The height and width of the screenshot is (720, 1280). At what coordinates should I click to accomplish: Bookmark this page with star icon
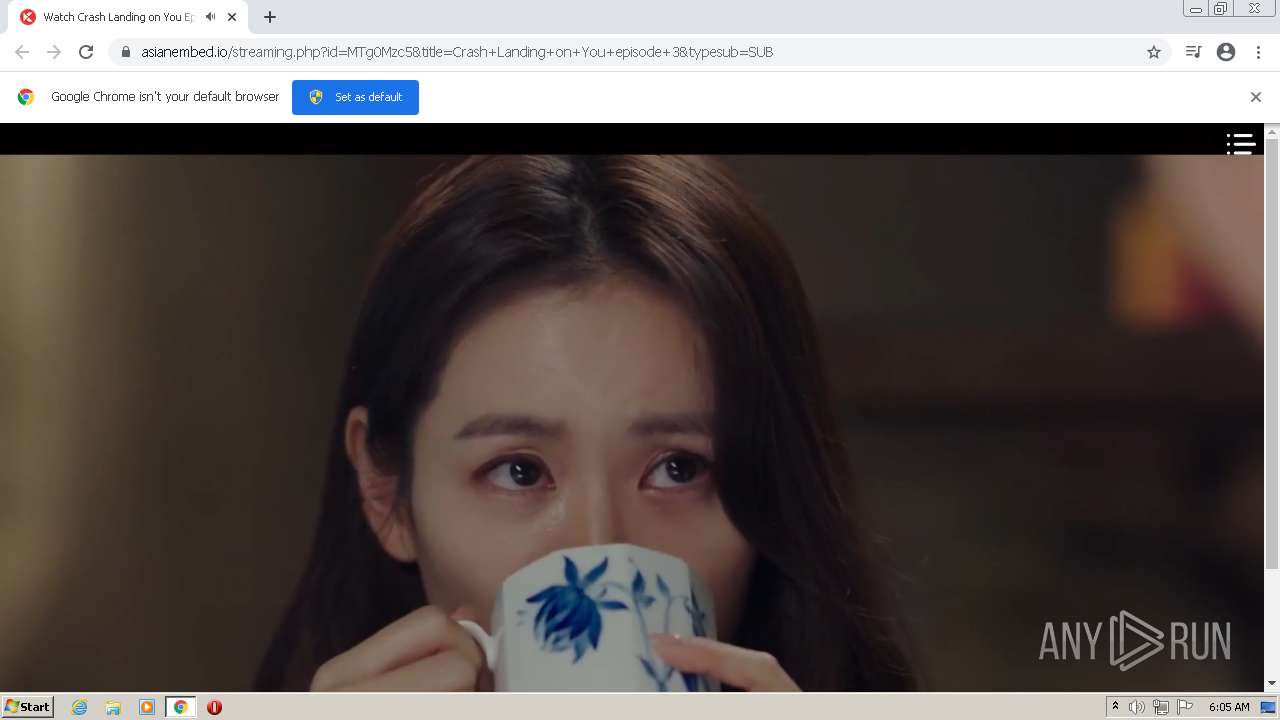point(1154,52)
